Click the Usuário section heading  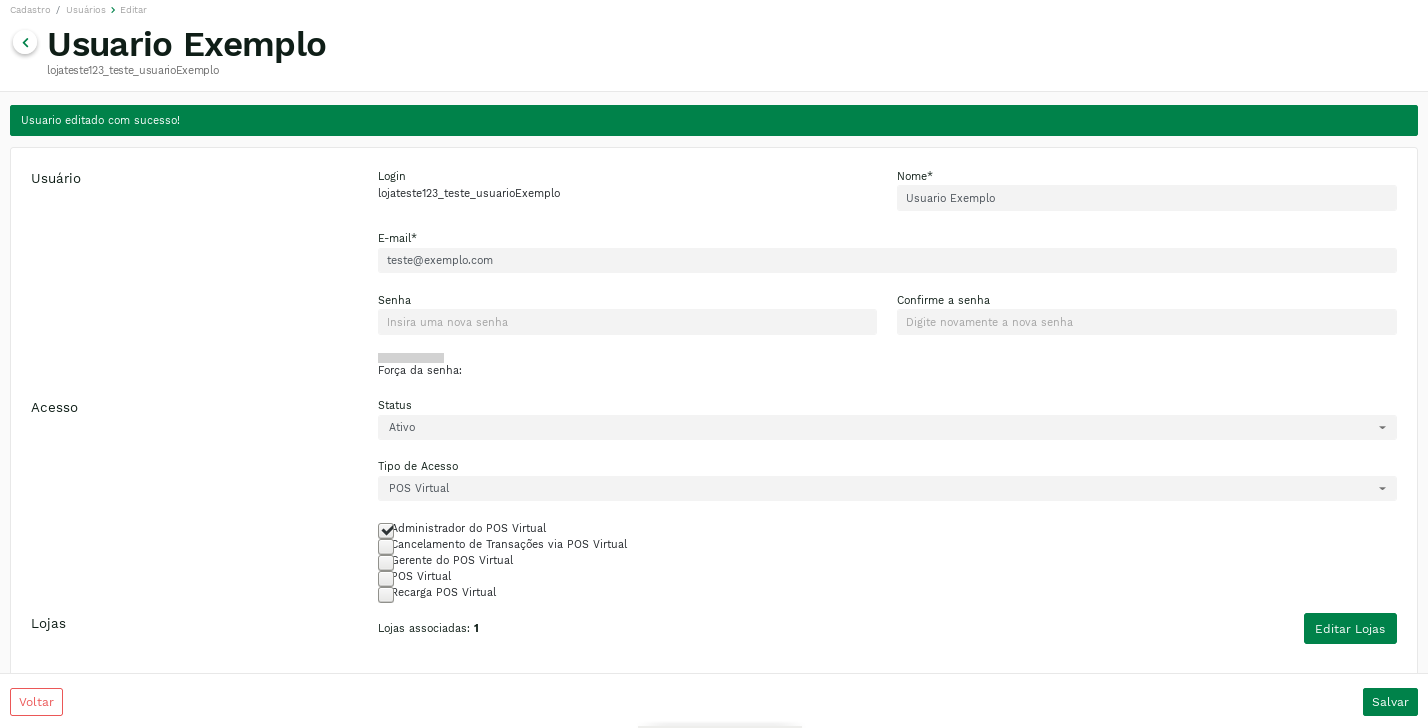coord(56,178)
